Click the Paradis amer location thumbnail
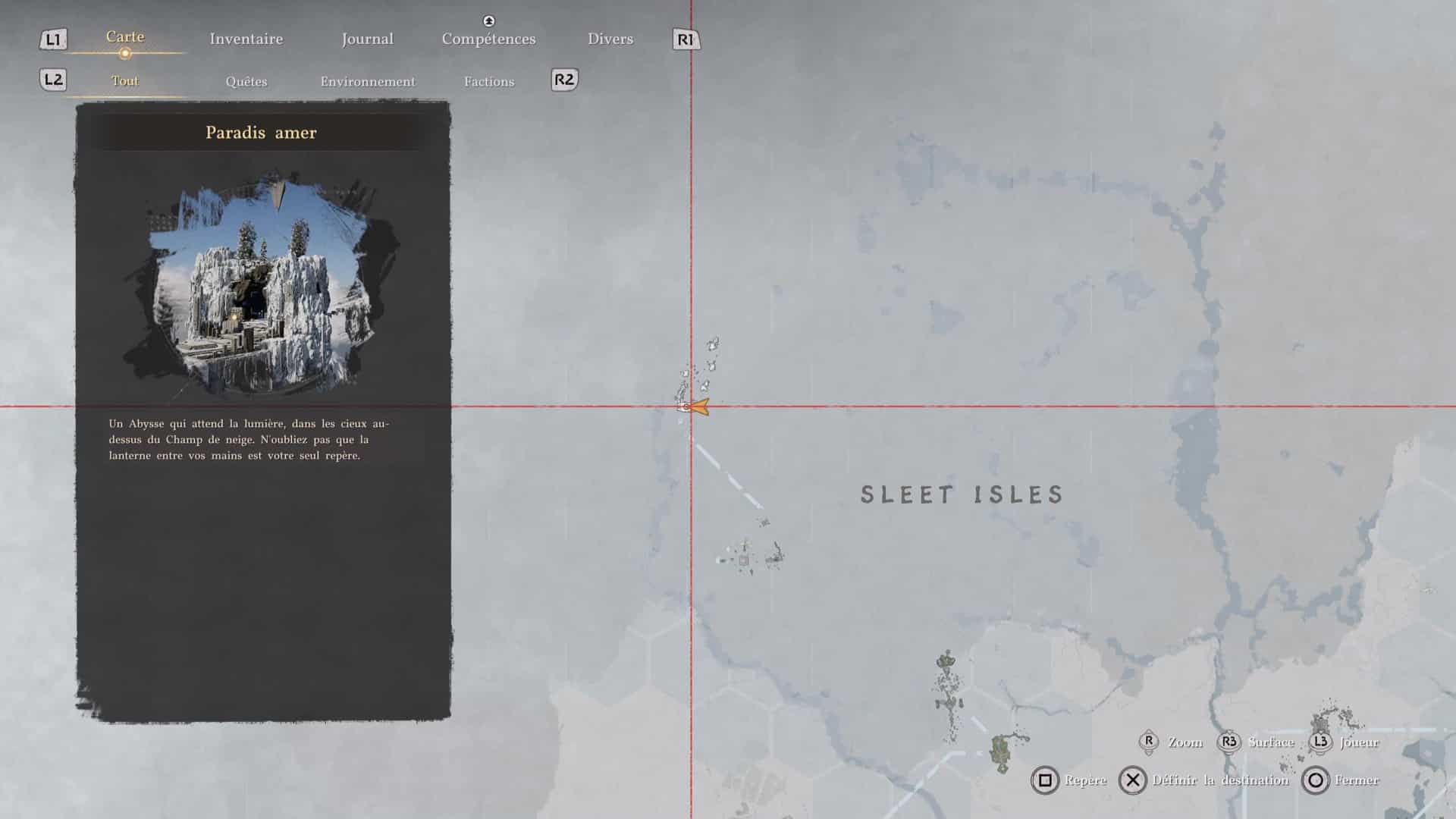The image size is (1456, 819). [262, 284]
